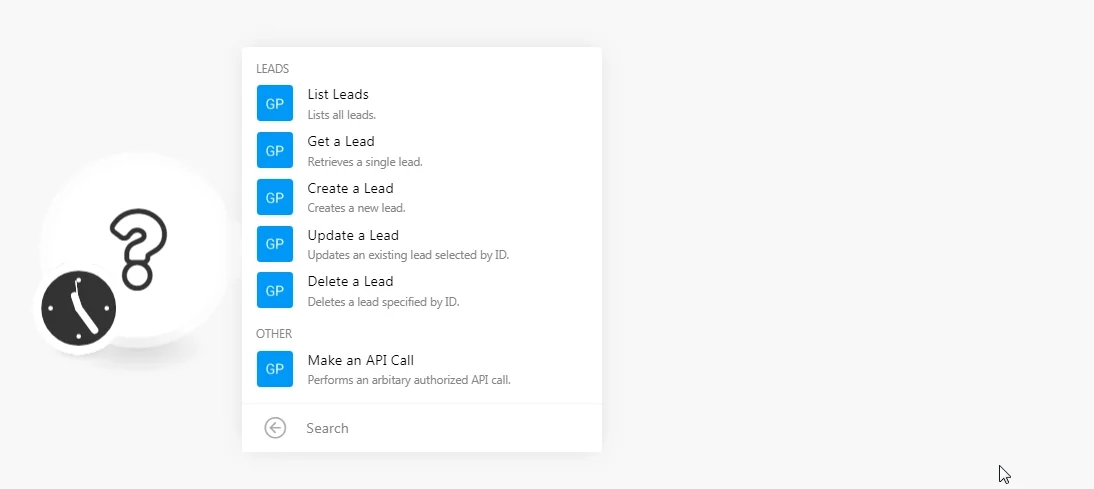Screen dimensions: 1094x489
Task: Select the Create a Lead action
Action: pyautogui.click(x=421, y=197)
